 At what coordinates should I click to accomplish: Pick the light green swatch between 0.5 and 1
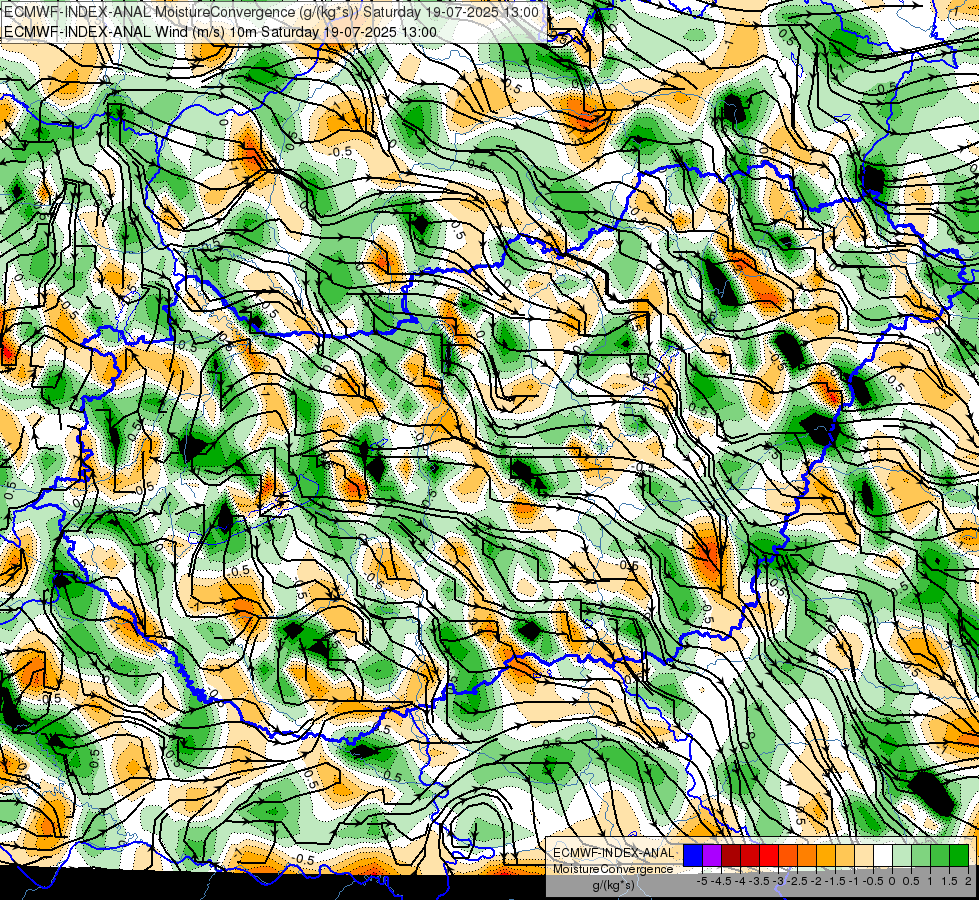pos(922,855)
